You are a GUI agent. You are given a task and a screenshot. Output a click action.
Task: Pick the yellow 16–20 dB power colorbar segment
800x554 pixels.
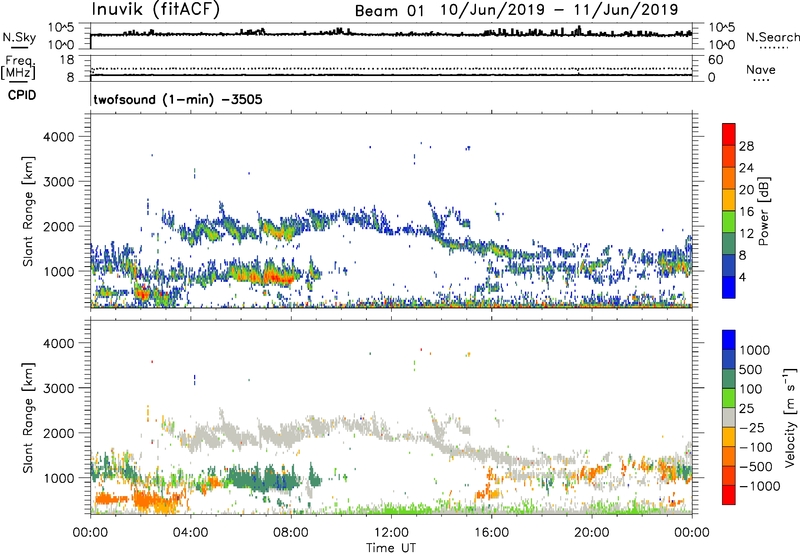pos(729,200)
